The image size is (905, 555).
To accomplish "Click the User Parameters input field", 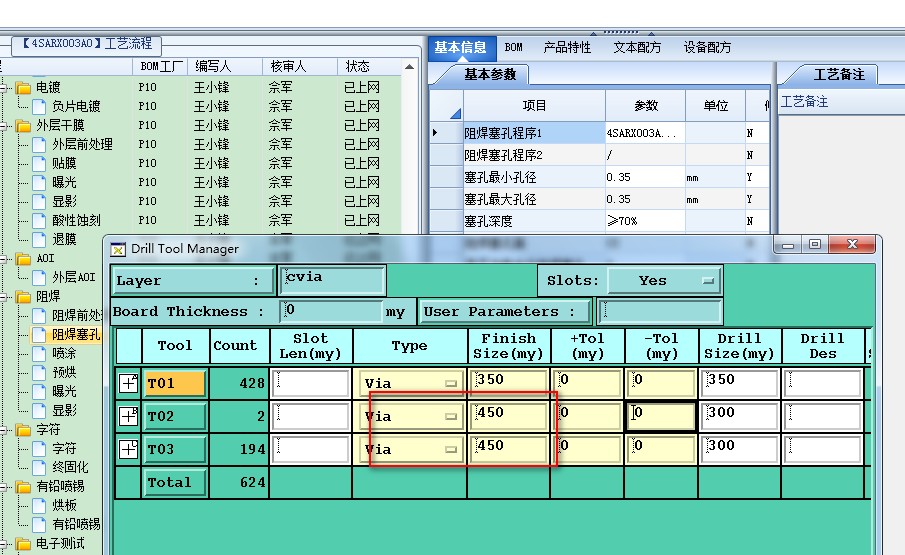I will pos(660,312).
